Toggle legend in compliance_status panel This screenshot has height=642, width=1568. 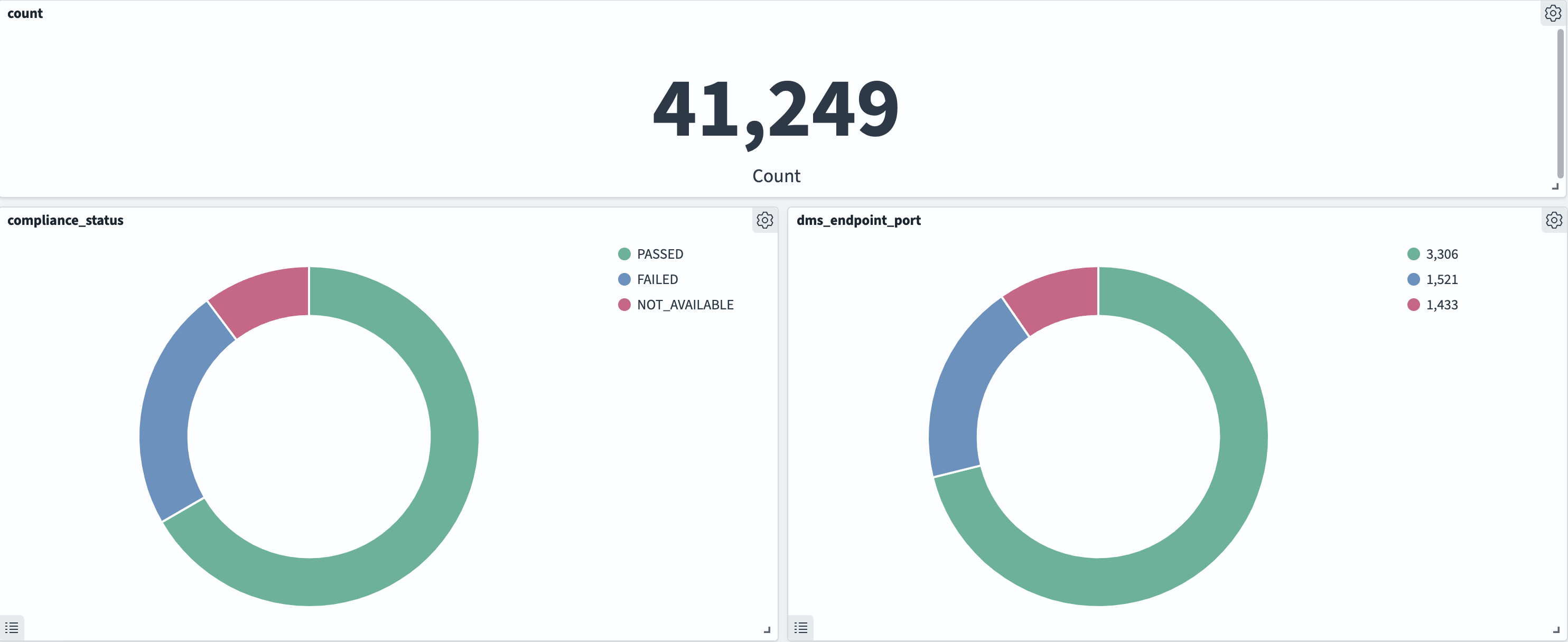tap(12, 627)
